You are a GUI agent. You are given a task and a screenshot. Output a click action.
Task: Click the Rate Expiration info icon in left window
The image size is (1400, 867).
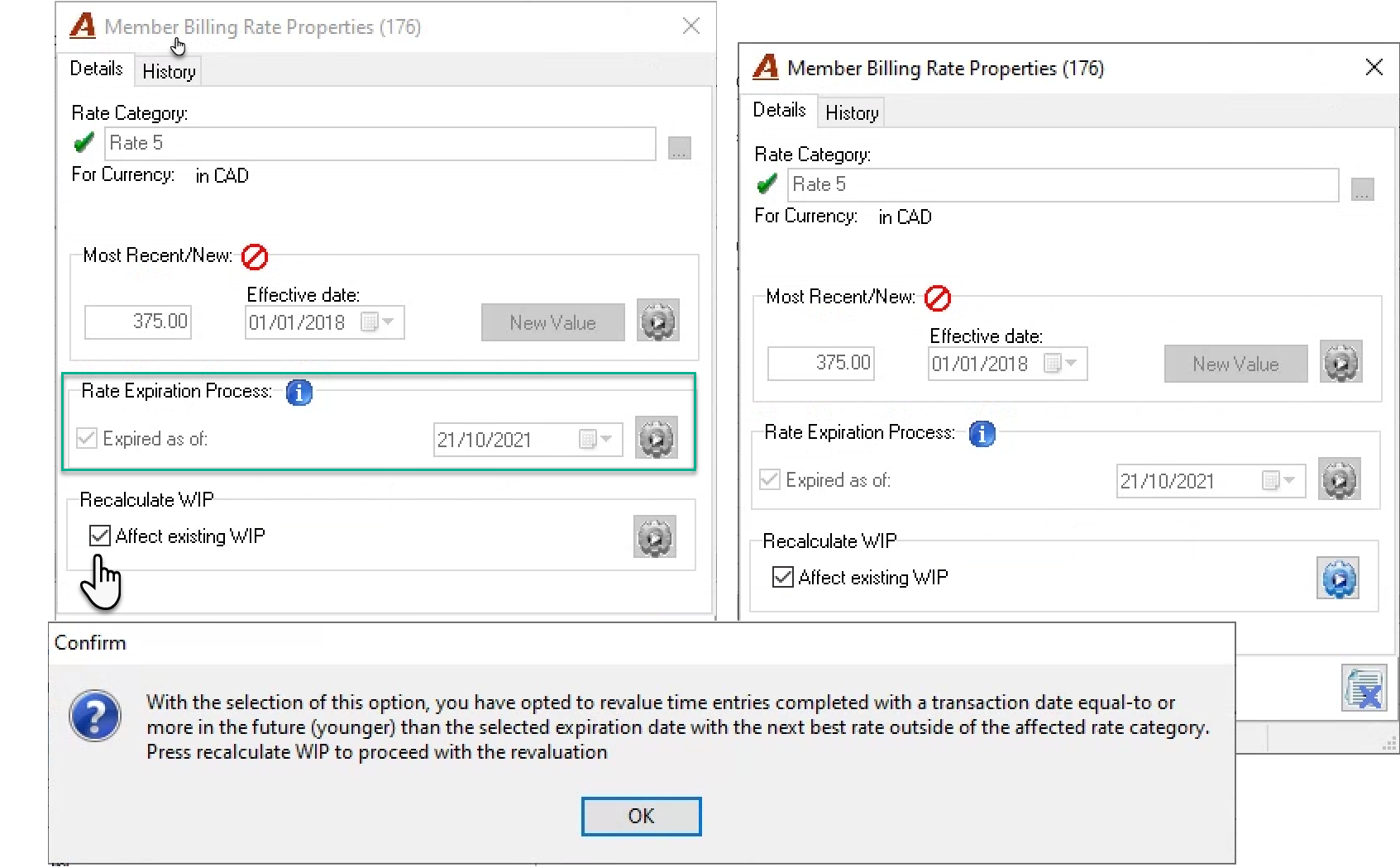point(299,393)
